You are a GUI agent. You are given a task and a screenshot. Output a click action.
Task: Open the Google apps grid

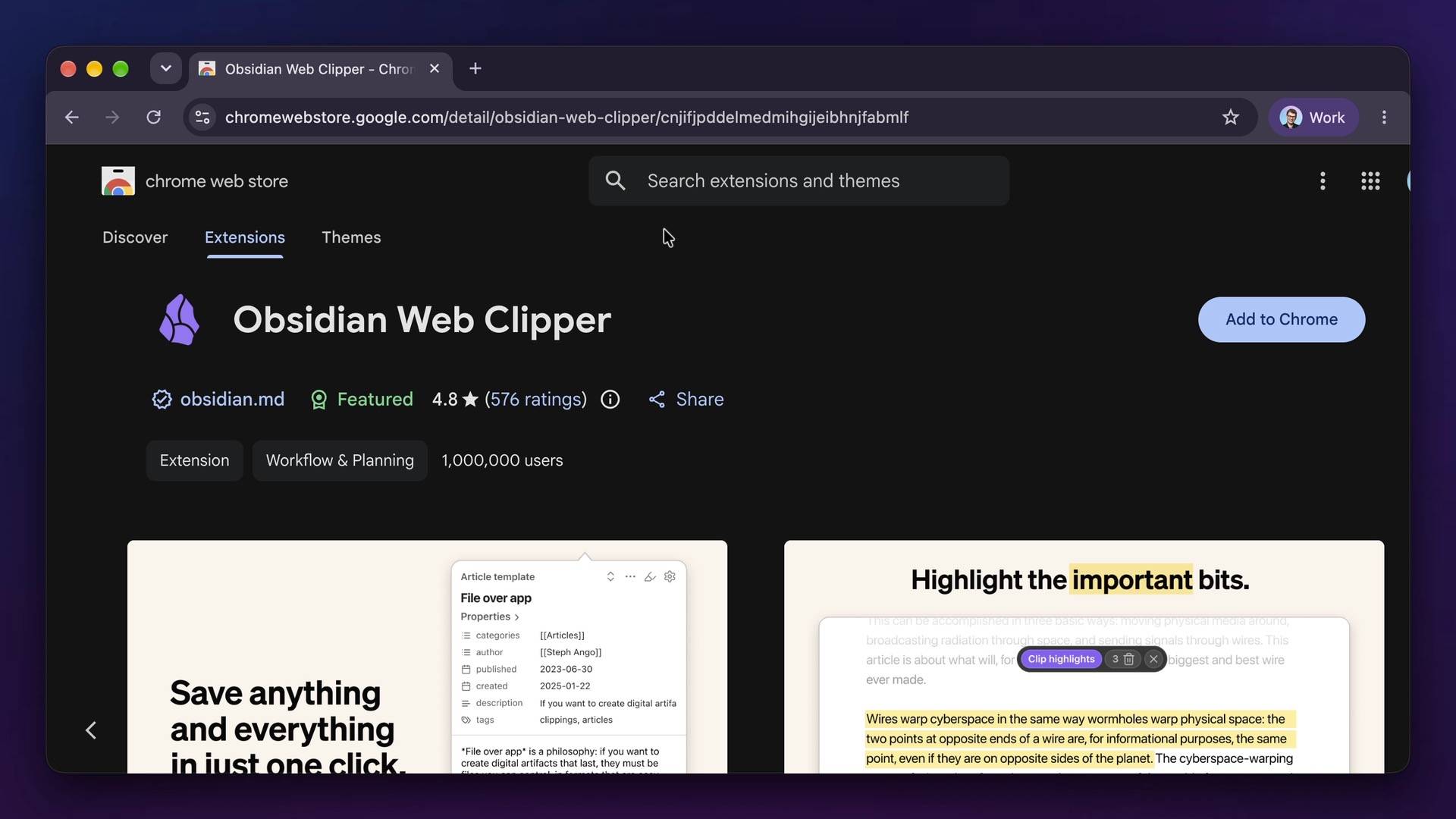1370,181
